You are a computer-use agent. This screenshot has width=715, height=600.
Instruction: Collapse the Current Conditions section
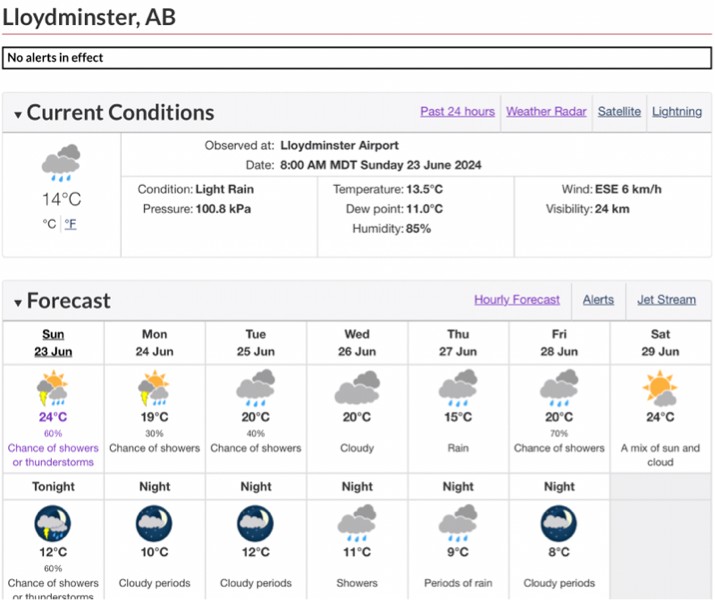[18, 114]
